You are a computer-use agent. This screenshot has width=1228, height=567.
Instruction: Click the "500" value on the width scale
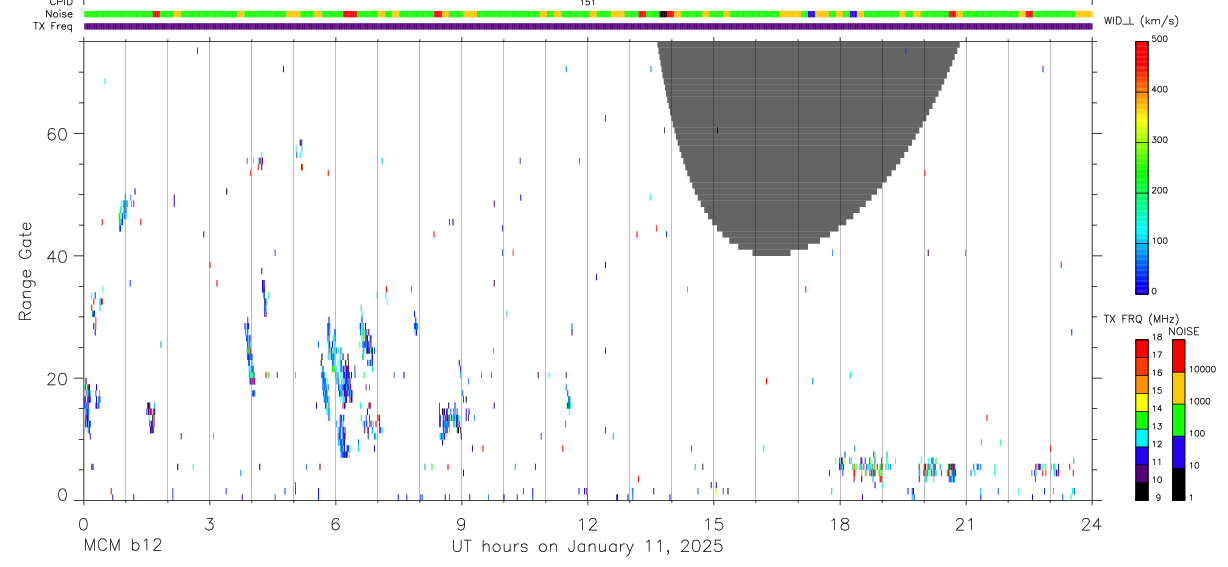(x=1160, y=39)
